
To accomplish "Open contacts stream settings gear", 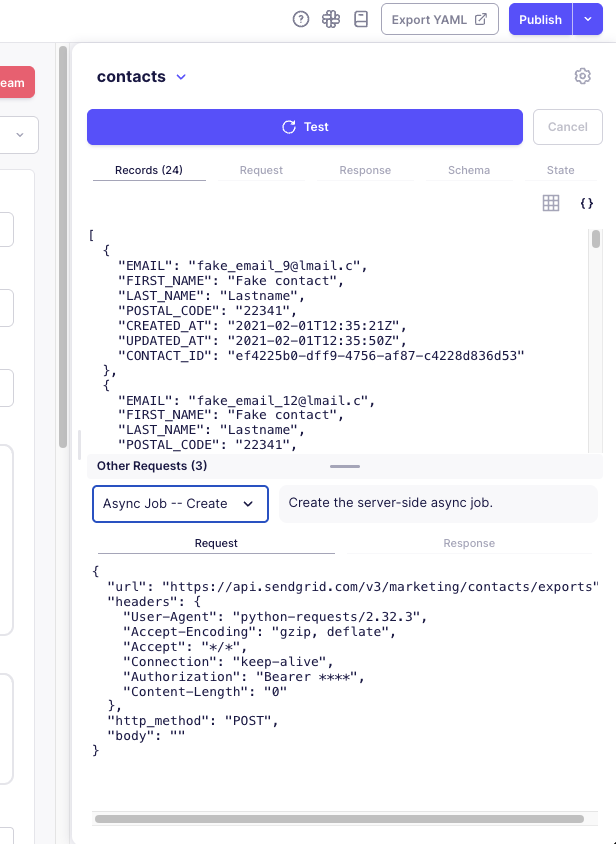I will 582,77.
